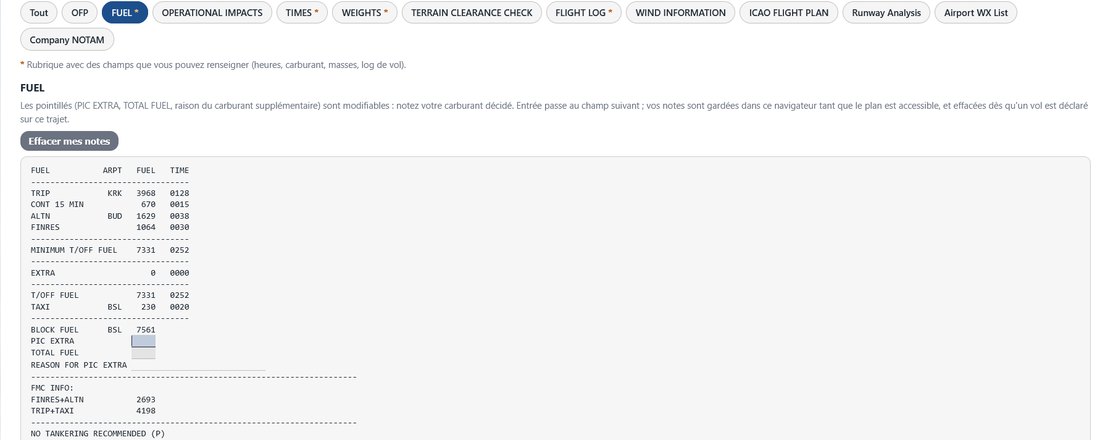Switch to the FLIGHT LOG tab
Image resolution: width=1100 pixels, height=440 pixels.
584,13
